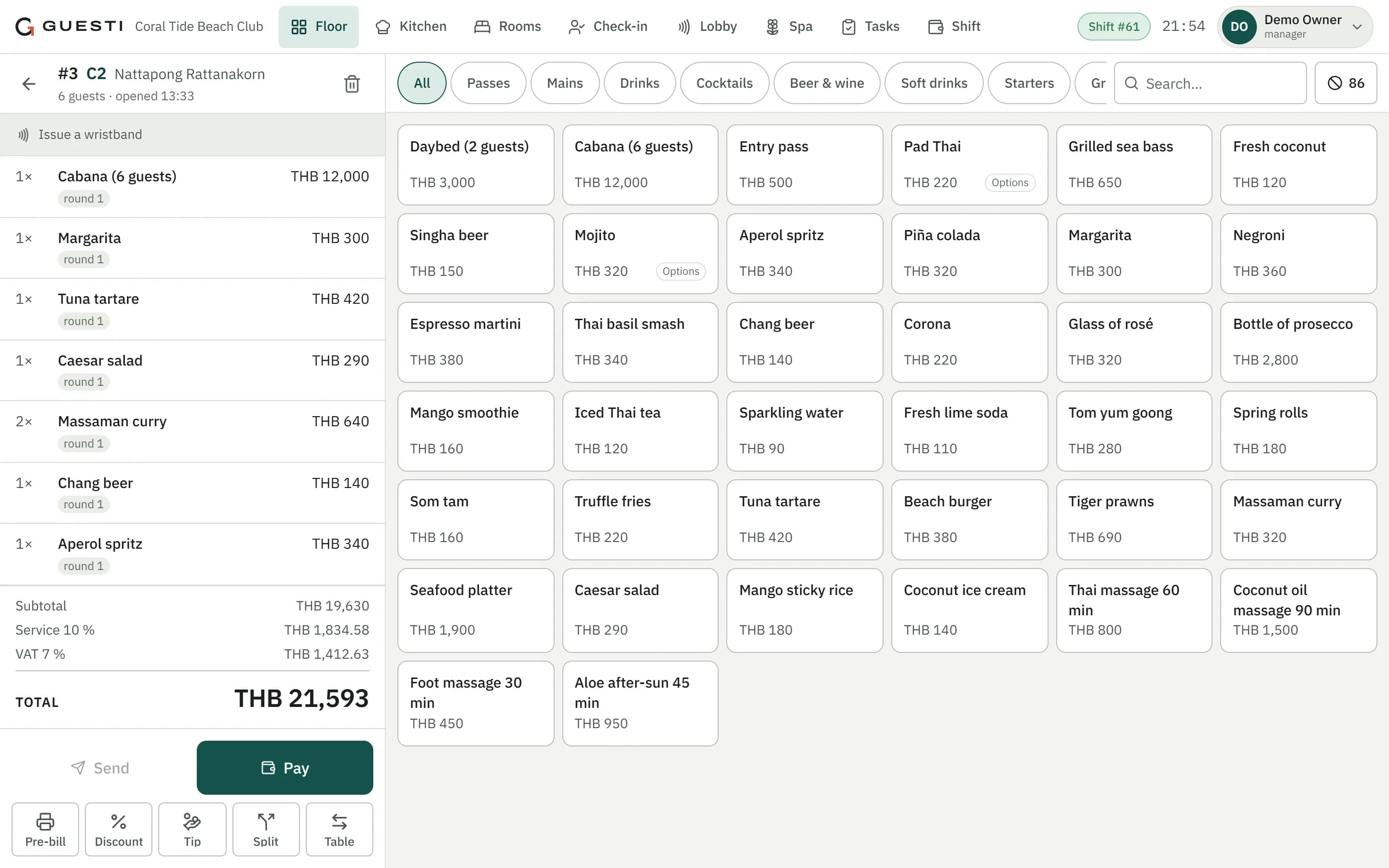Screen dimensions: 1389x868
Task: Go back with the left arrow icon
Action: tap(29, 84)
